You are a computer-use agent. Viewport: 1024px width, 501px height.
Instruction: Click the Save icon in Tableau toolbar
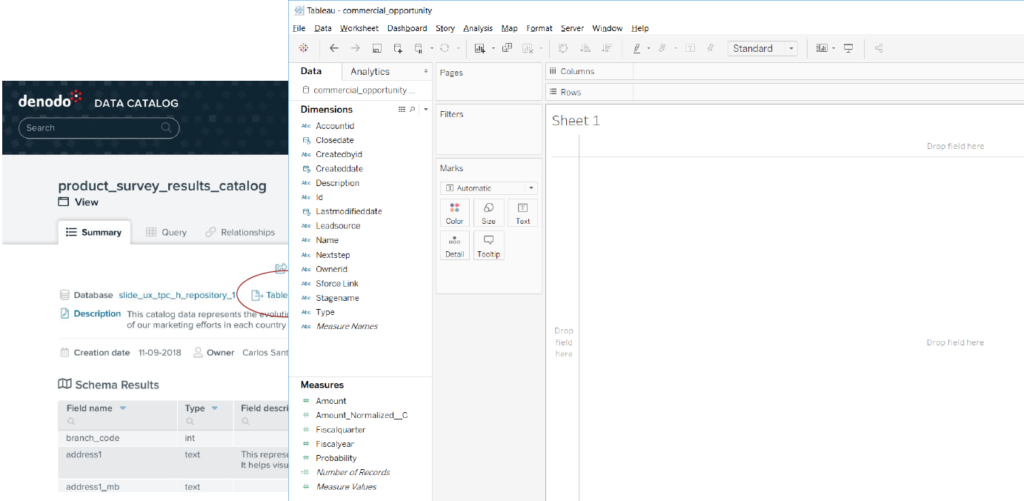tap(377, 48)
